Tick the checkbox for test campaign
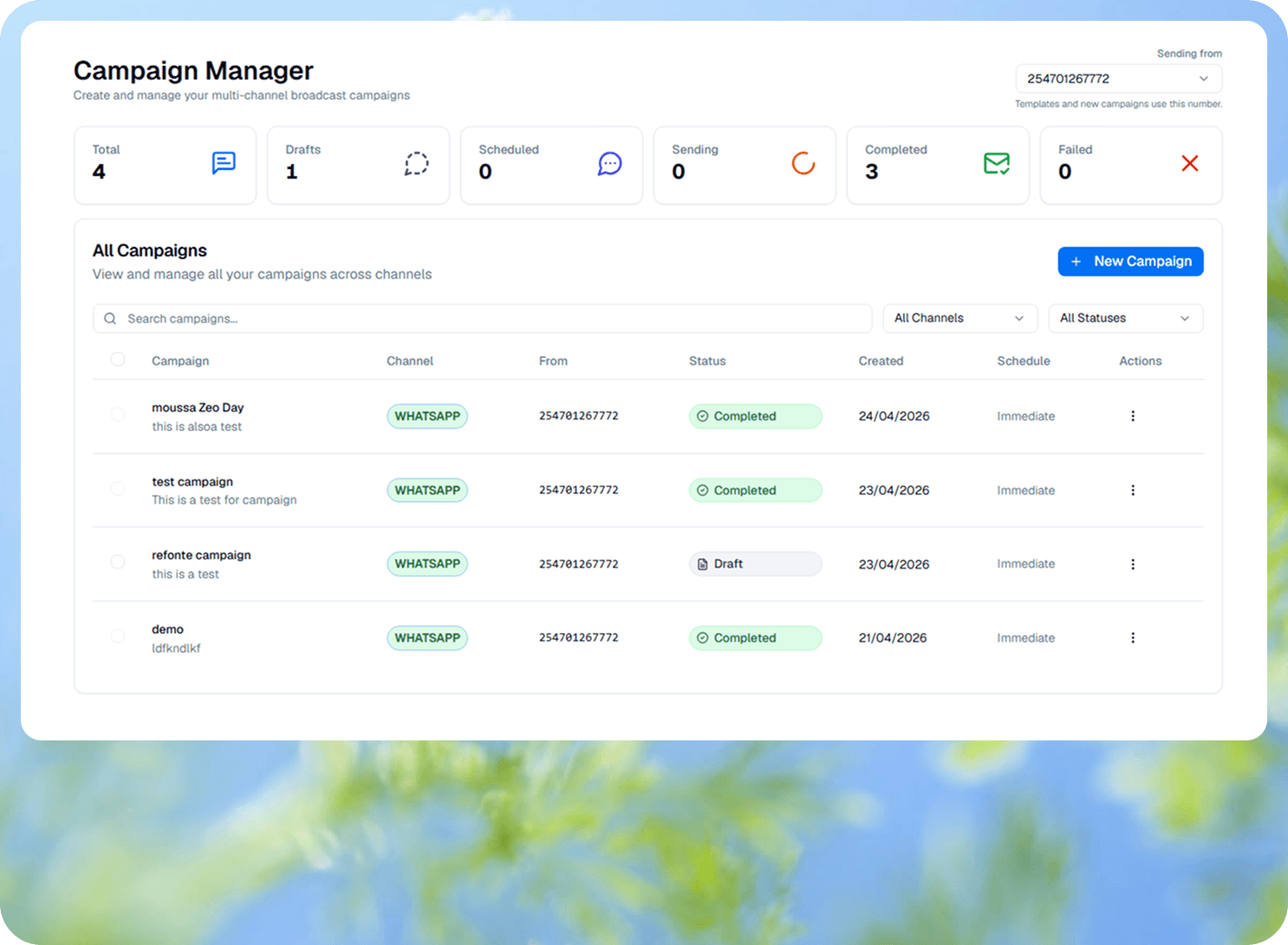 point(118,488)
